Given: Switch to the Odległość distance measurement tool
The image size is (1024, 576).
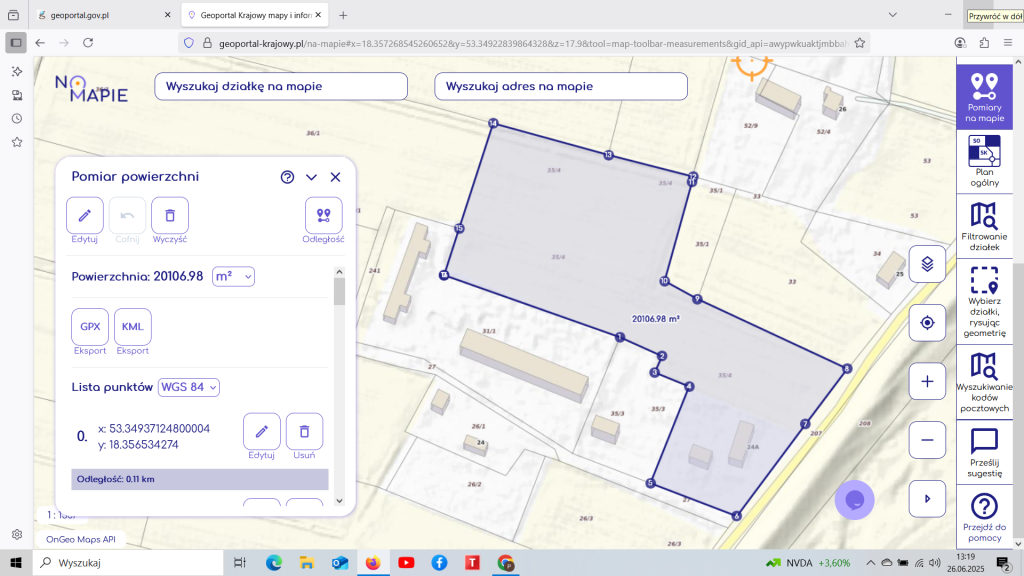Looking at the screenshot, I should tap(323, 215).
